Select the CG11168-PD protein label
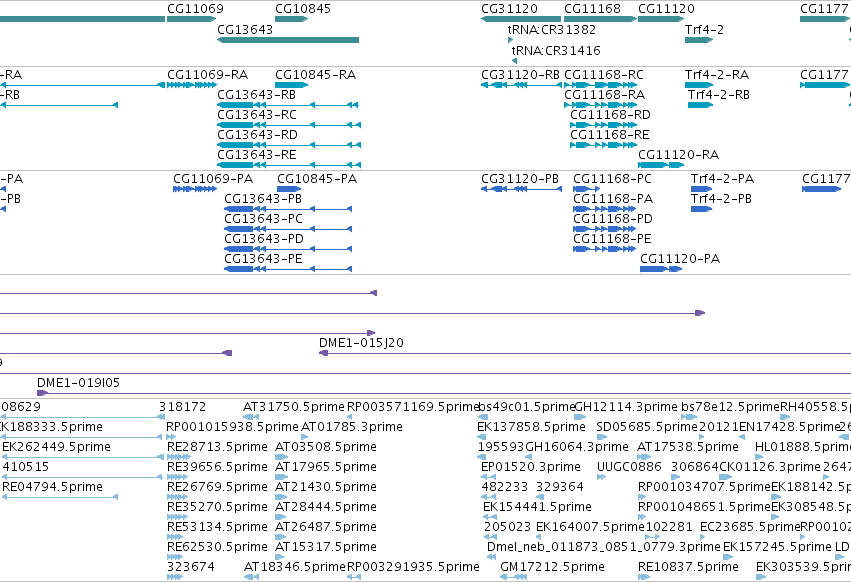Viewport: 851px width, 582px height. [613, 219]
